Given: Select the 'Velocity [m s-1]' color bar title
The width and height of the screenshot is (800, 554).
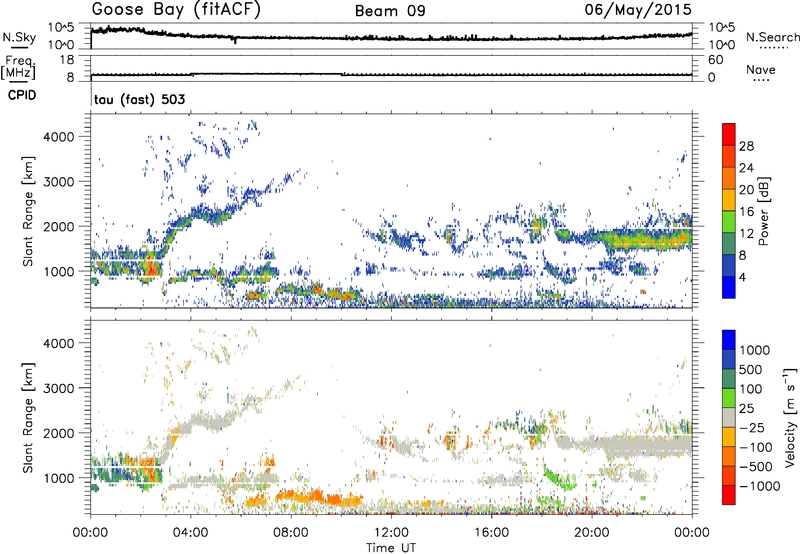Looking at the screenshot, I should click(x=790, y=418).
